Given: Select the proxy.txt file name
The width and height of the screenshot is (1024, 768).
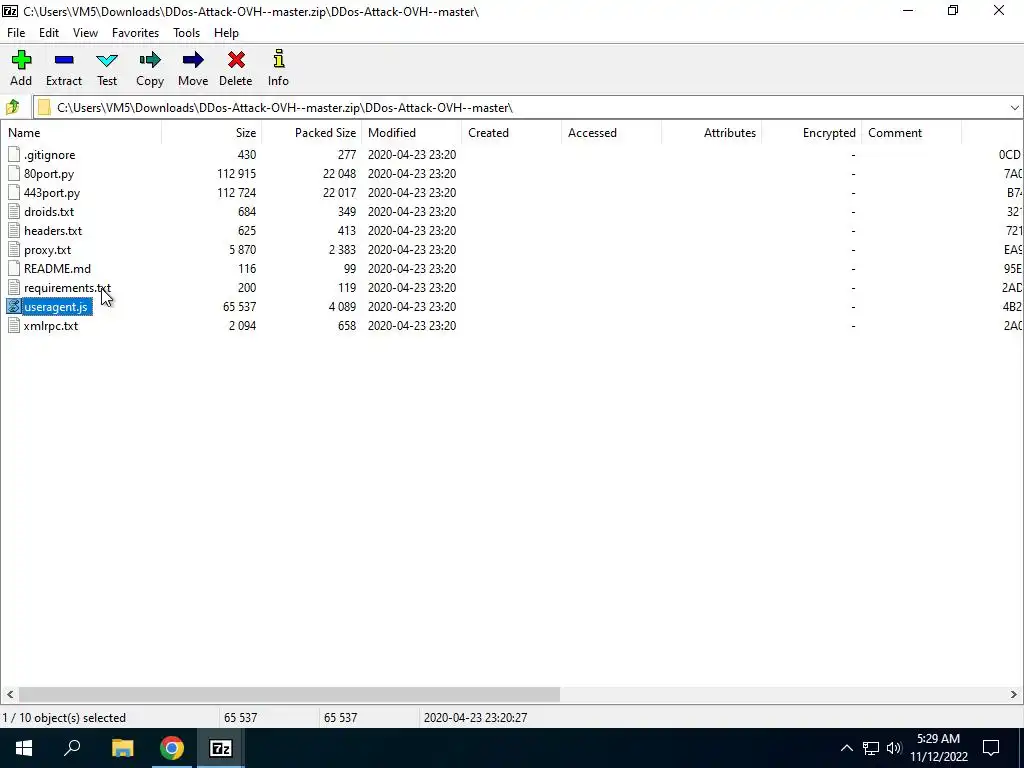Looking at the screenshot, I should pos(48,249).
